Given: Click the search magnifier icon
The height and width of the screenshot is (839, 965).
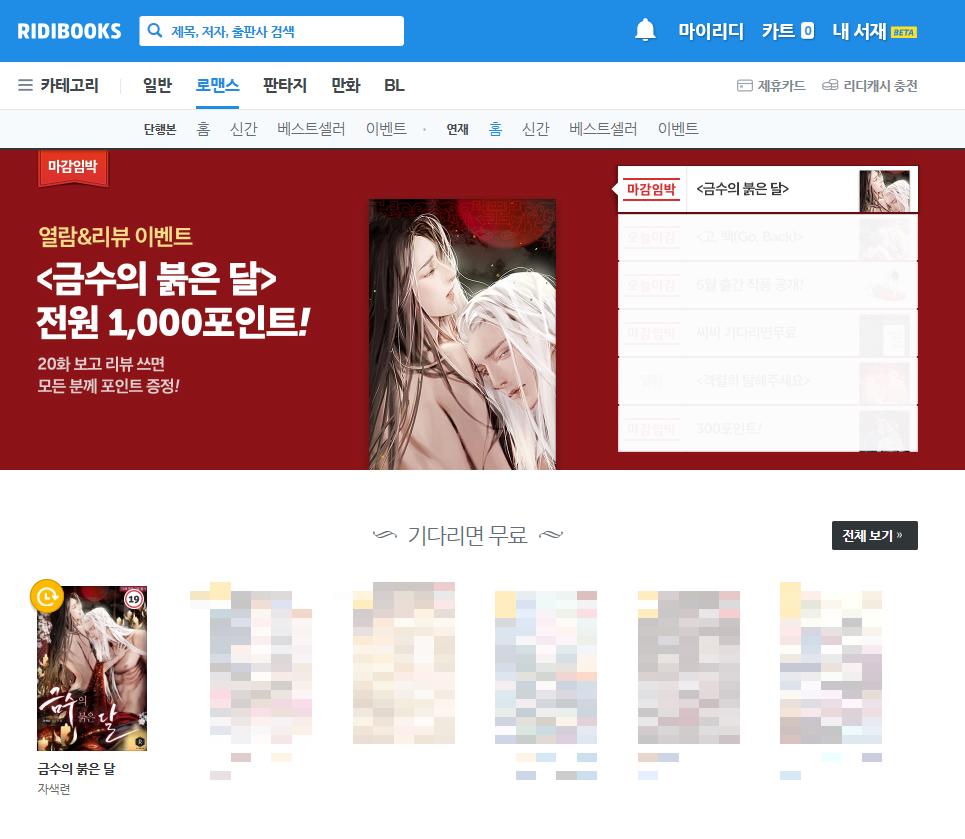Looking at the screenshot, I should tap(155, 30).
